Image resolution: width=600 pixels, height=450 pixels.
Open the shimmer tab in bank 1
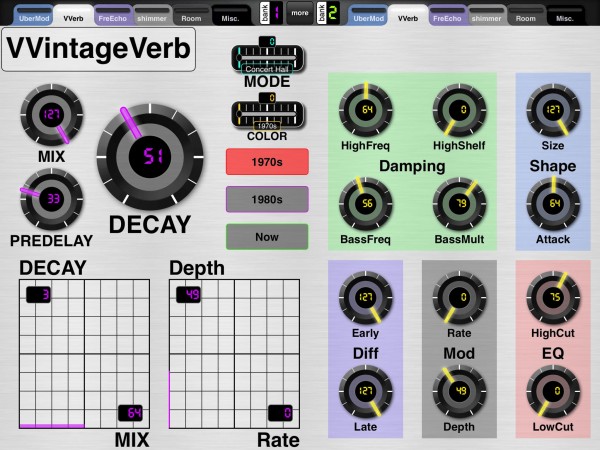click(x=152, y=16)
